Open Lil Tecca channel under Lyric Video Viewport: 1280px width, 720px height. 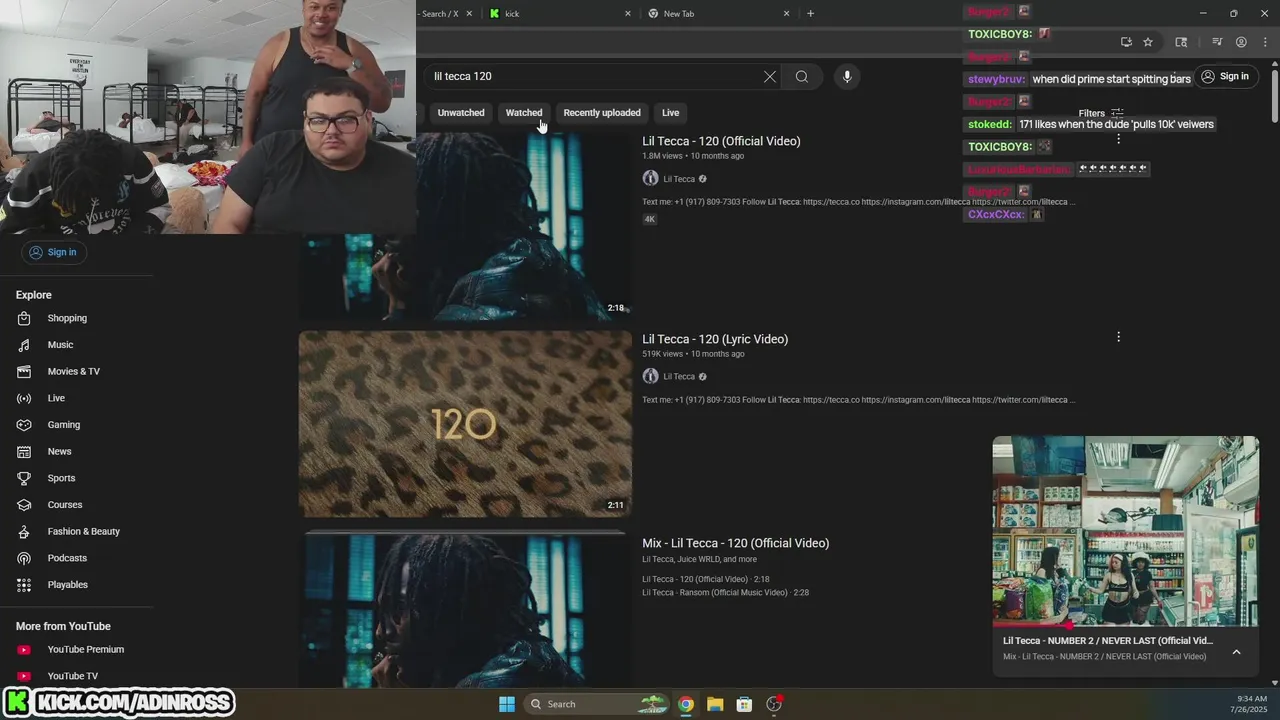coord(679,377)
